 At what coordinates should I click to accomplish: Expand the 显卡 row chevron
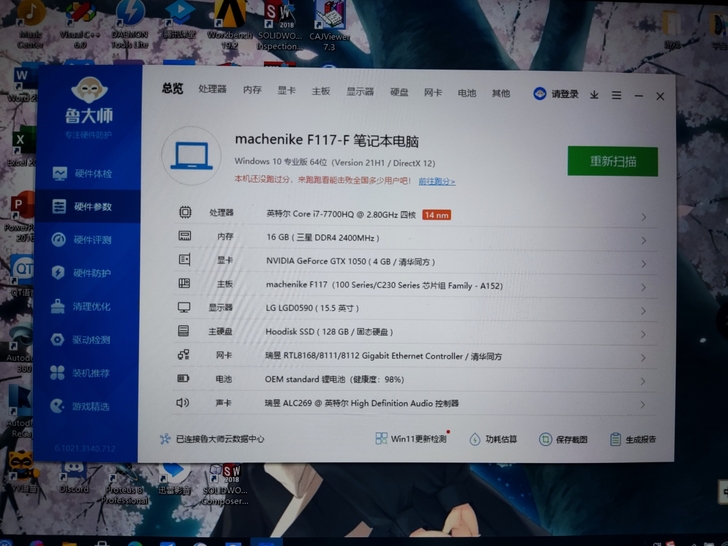click(x=644, y=264)
